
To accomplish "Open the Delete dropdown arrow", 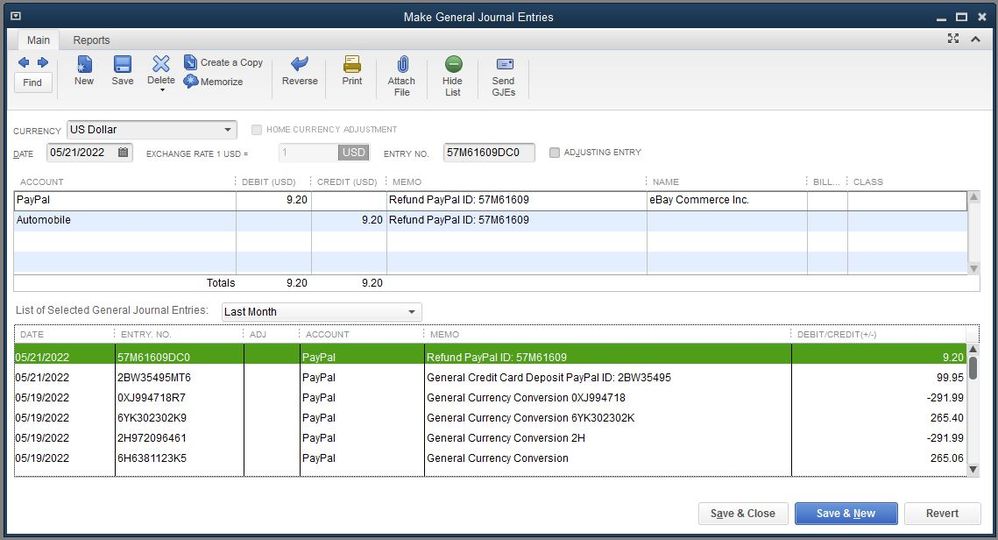I will (161, 91).
